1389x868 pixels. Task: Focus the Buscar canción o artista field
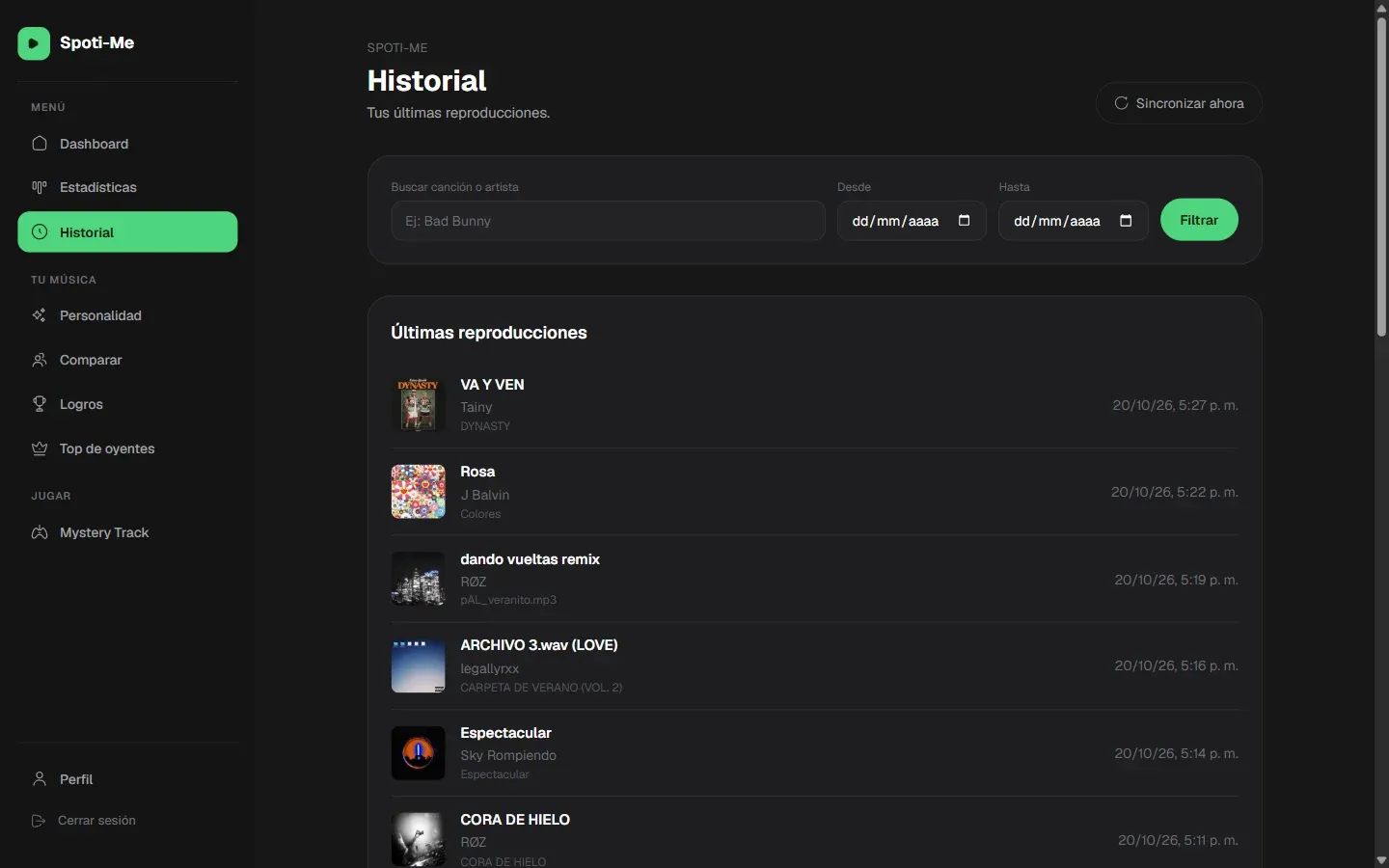[x=608, y=221]
